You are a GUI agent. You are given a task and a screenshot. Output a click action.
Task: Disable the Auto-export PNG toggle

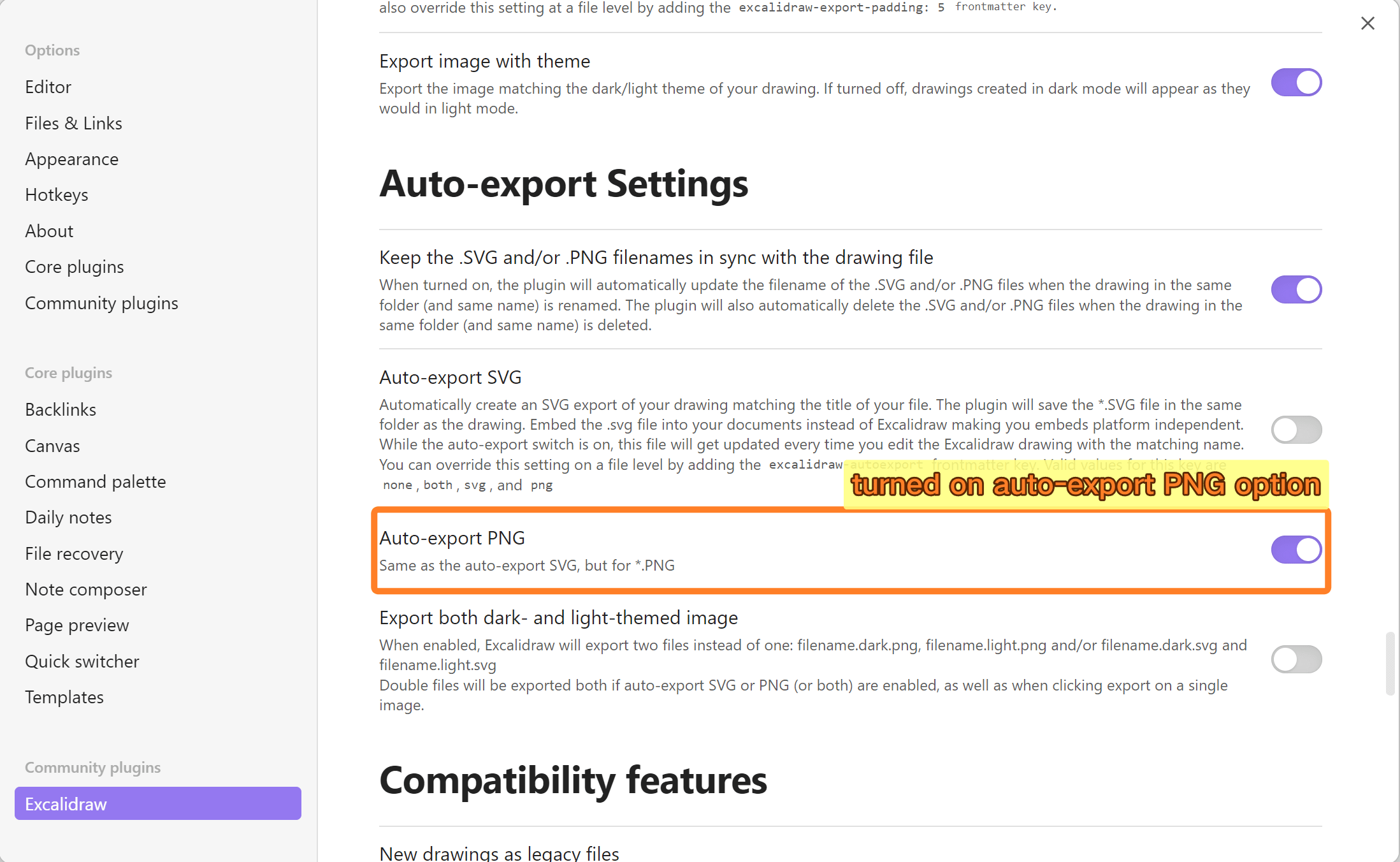[1296, 549]
